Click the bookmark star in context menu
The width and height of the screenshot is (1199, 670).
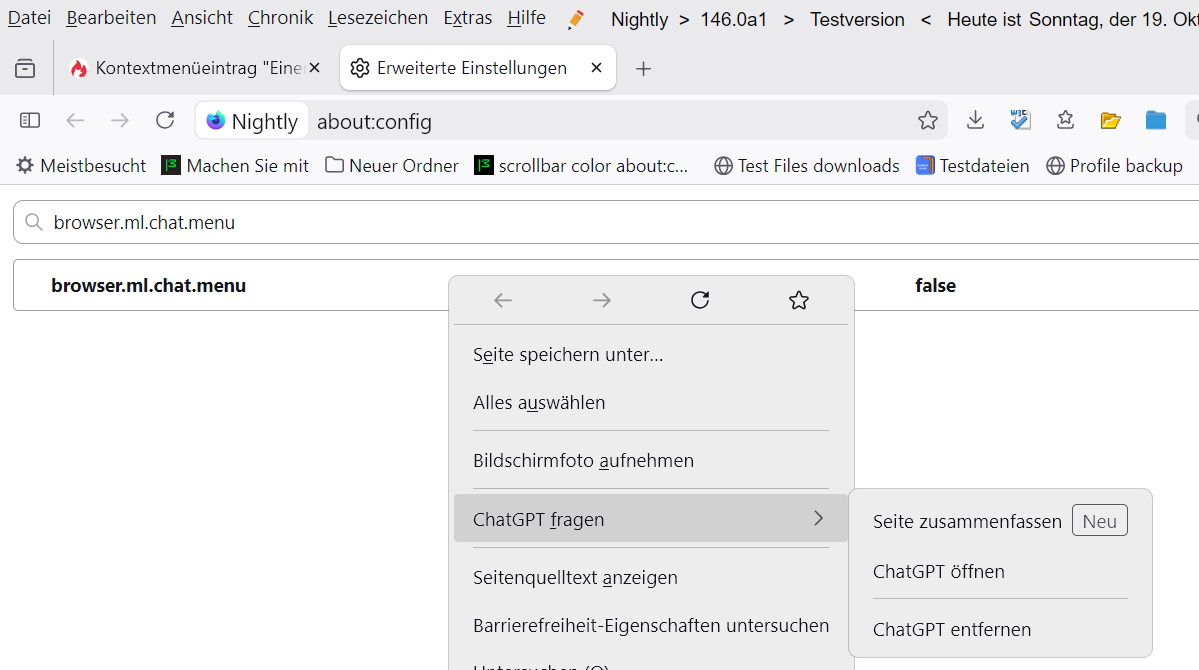tap(798, 300)
